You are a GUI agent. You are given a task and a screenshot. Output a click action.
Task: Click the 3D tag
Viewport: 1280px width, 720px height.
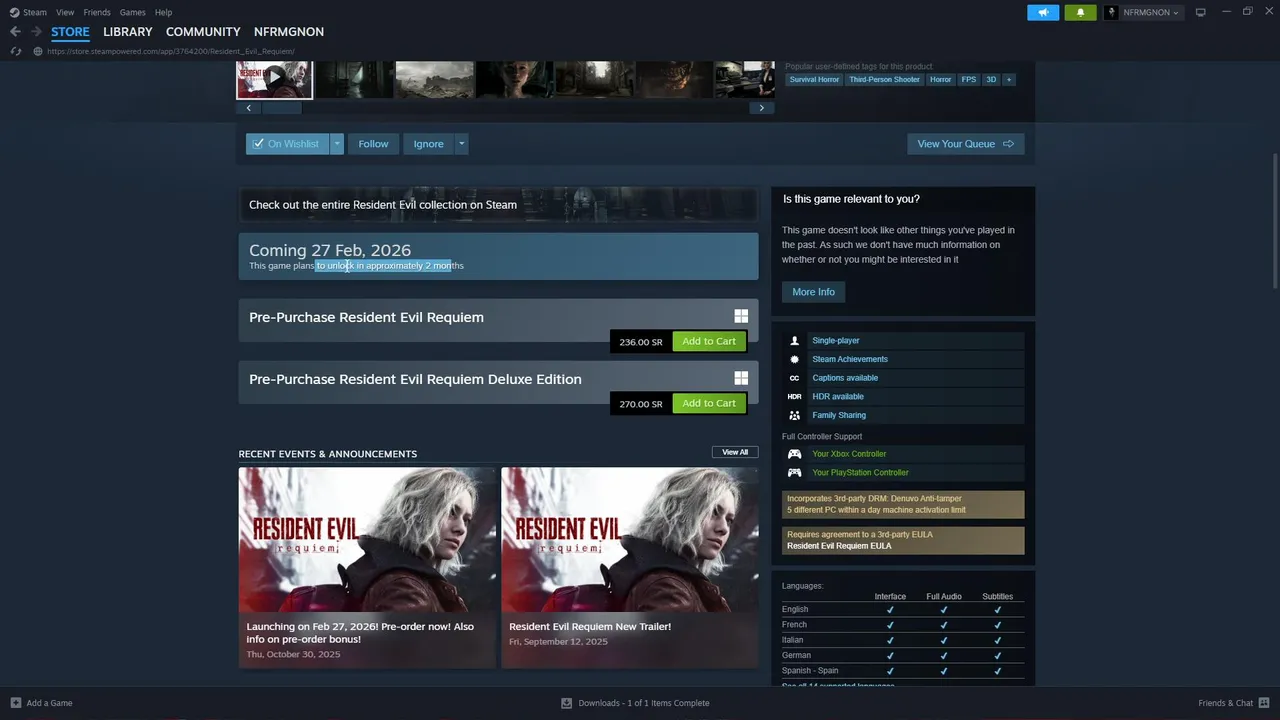click(991, 79)
